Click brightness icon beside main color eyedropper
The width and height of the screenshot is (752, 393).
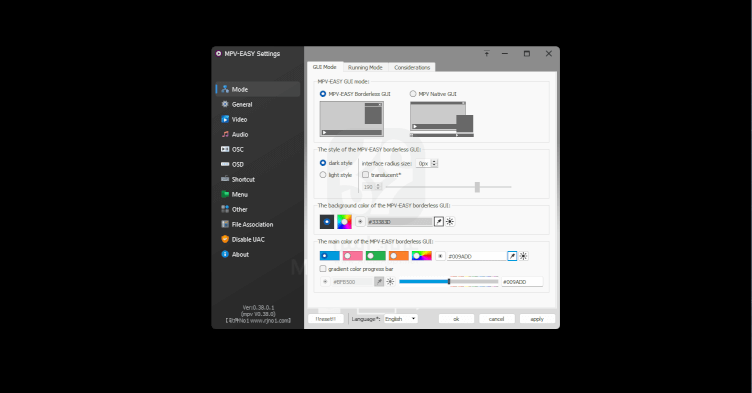(x=524, y=256)
